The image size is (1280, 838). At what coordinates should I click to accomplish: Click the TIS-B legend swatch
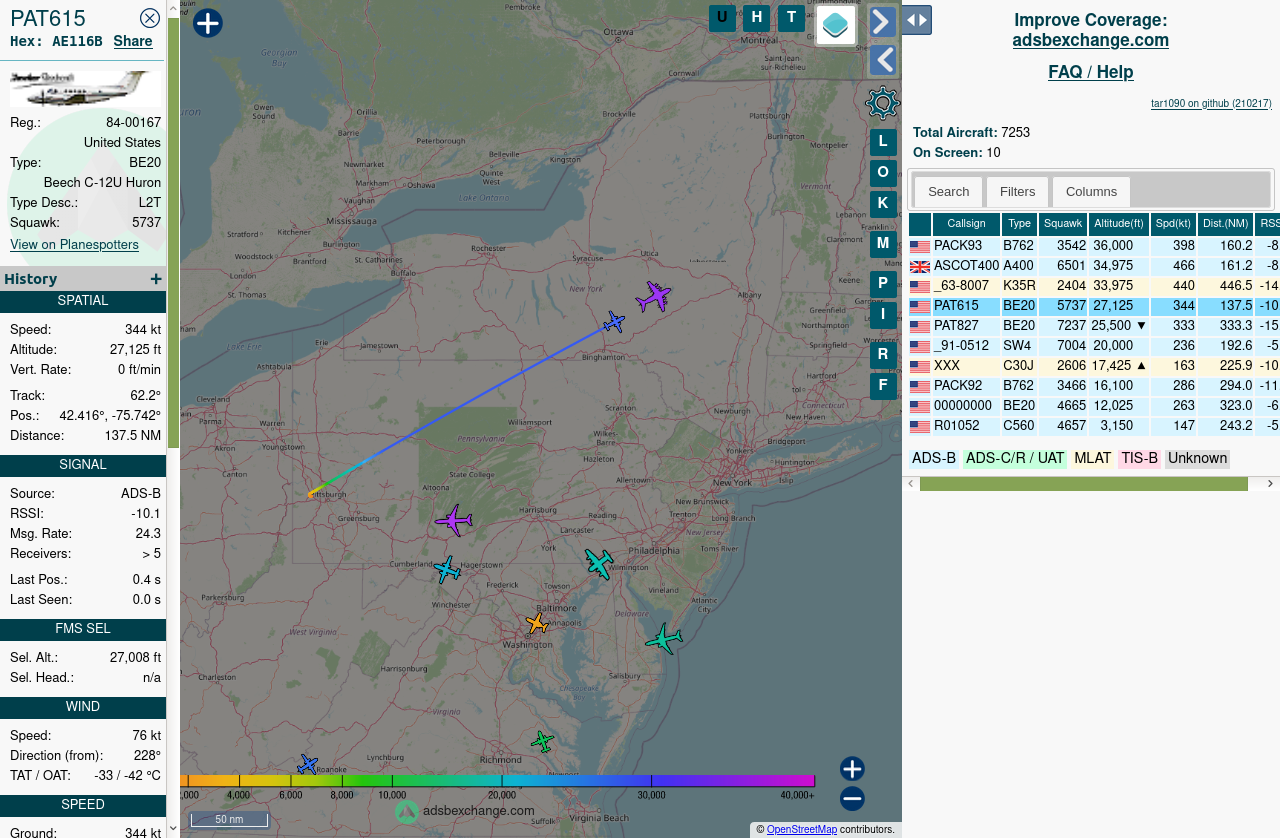click(1140, 459)
